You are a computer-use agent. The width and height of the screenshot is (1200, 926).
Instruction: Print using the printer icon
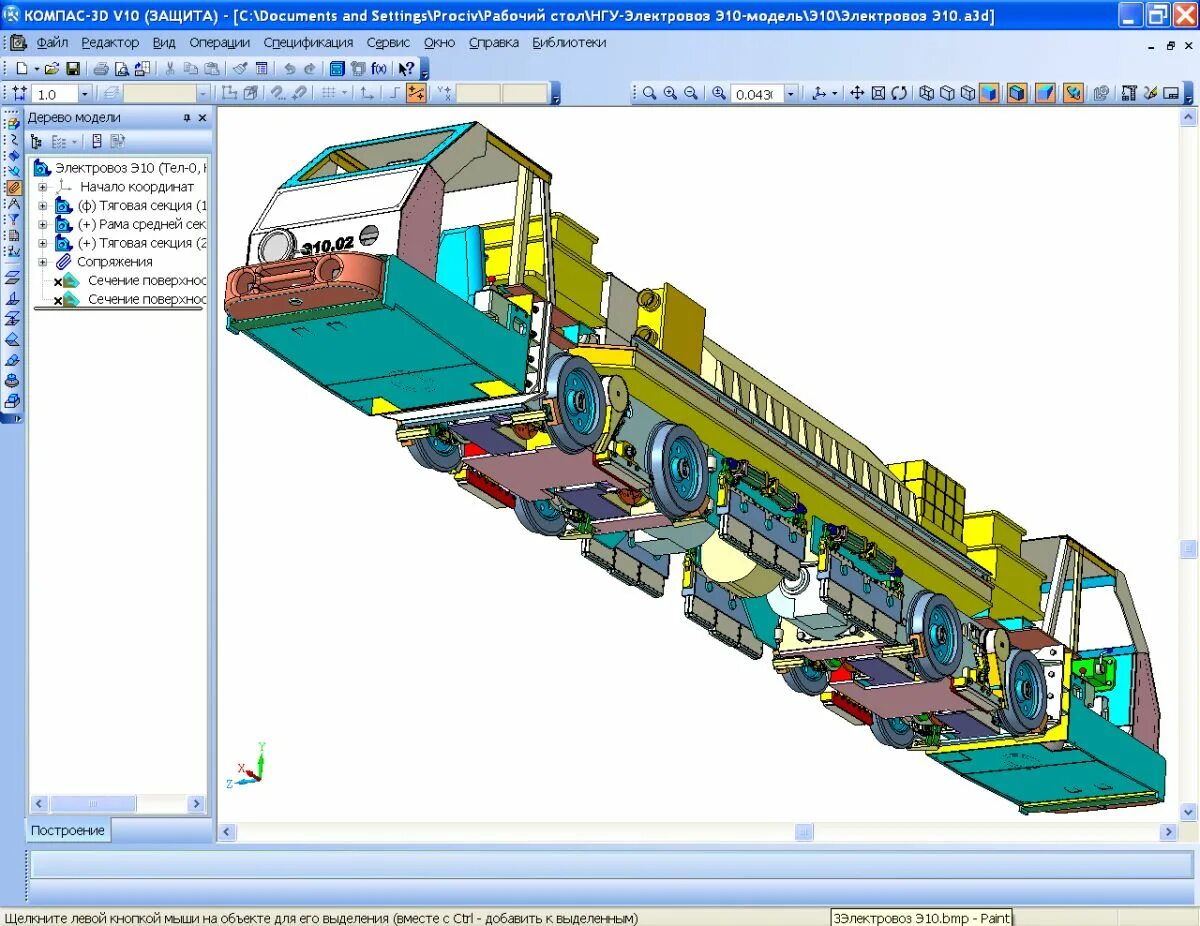101,69
